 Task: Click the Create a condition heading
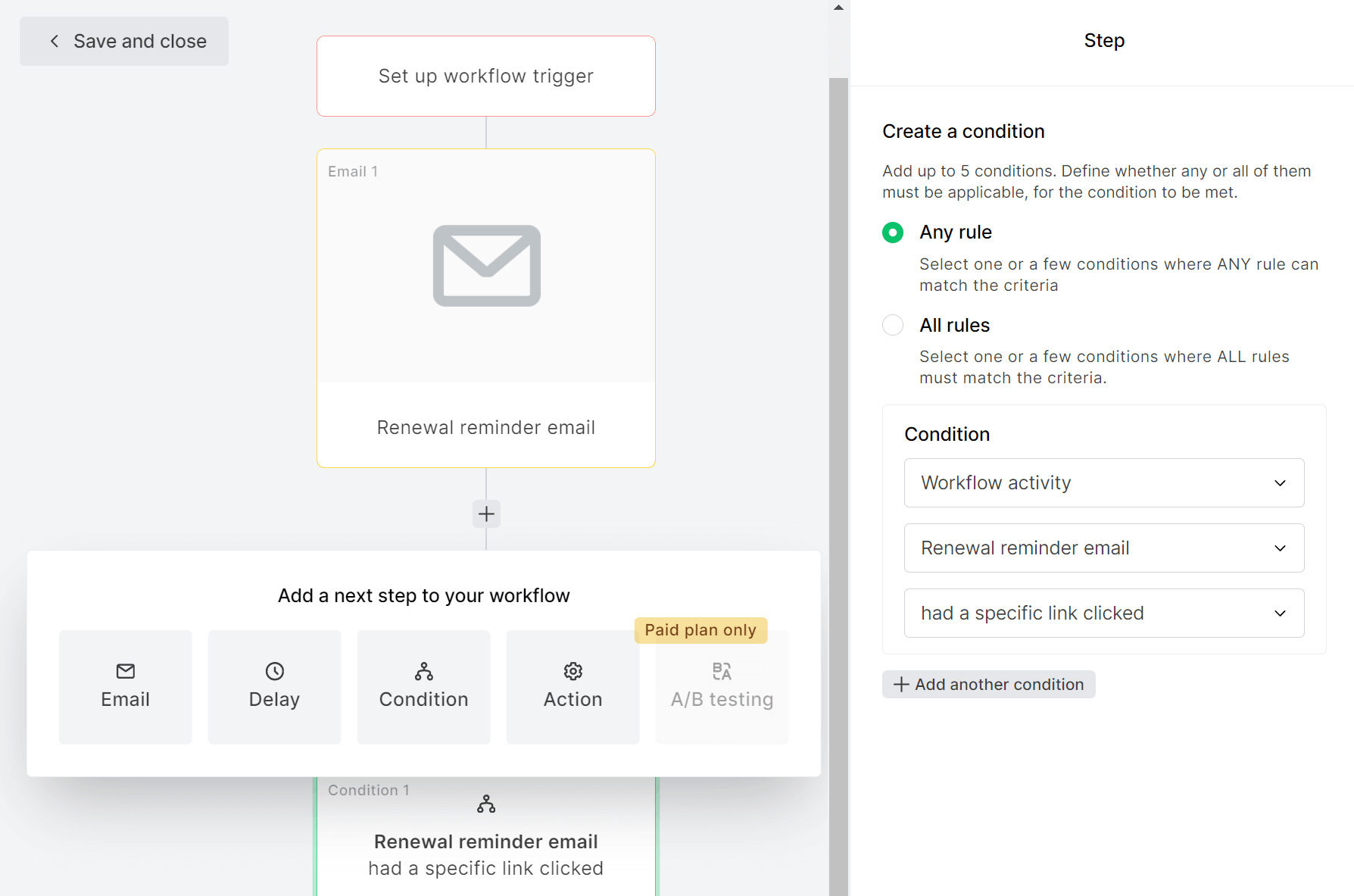[963, 132]
